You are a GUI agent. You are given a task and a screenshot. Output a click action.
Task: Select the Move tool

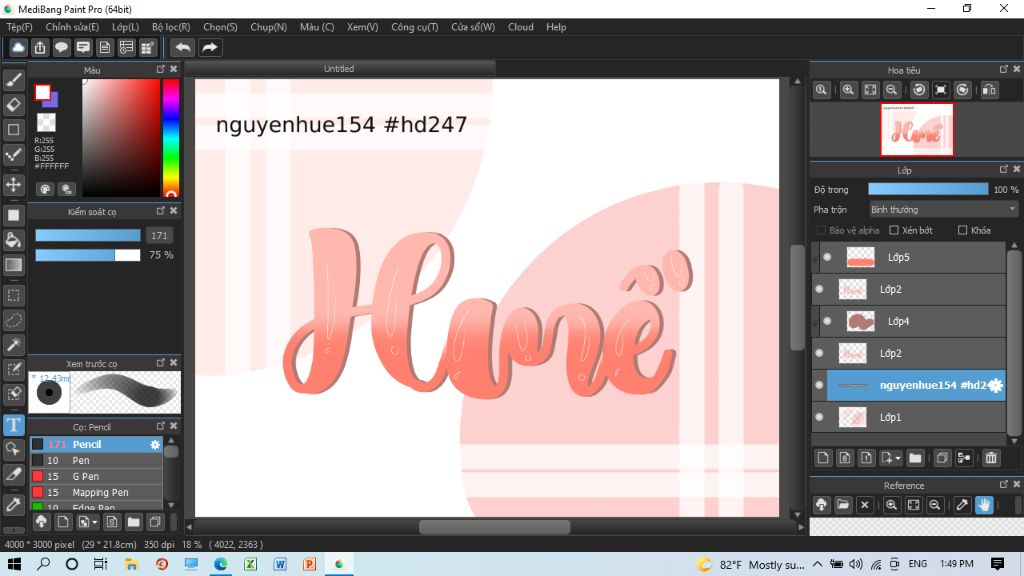(14, 184)
